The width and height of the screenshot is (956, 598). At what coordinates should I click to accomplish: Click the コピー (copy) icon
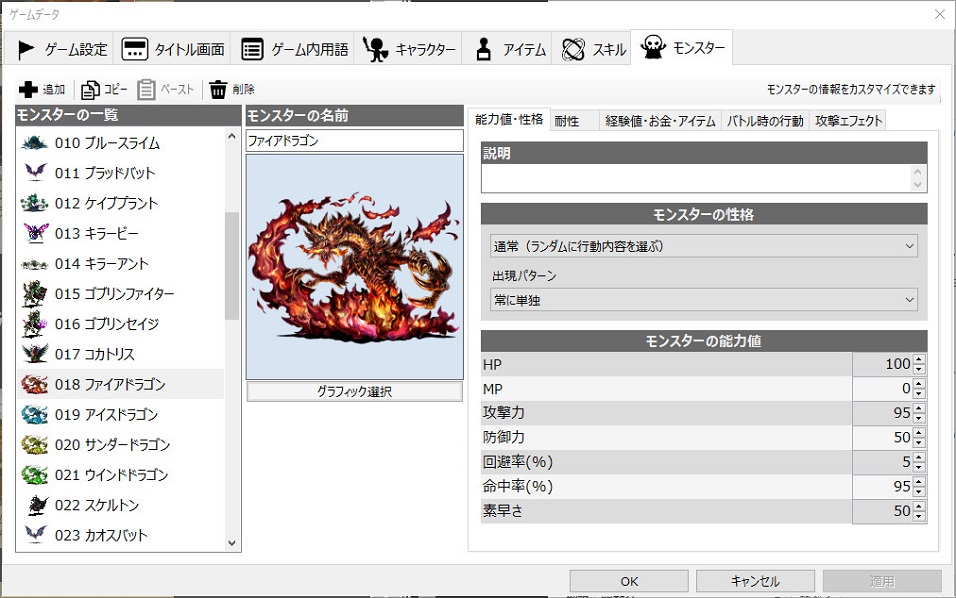pos(90,90)
